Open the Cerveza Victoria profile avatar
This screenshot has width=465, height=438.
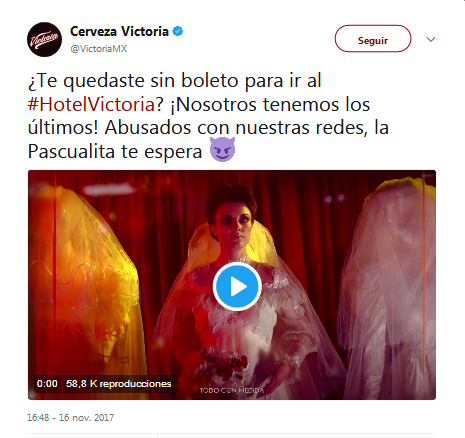click(x=44, y=39)
